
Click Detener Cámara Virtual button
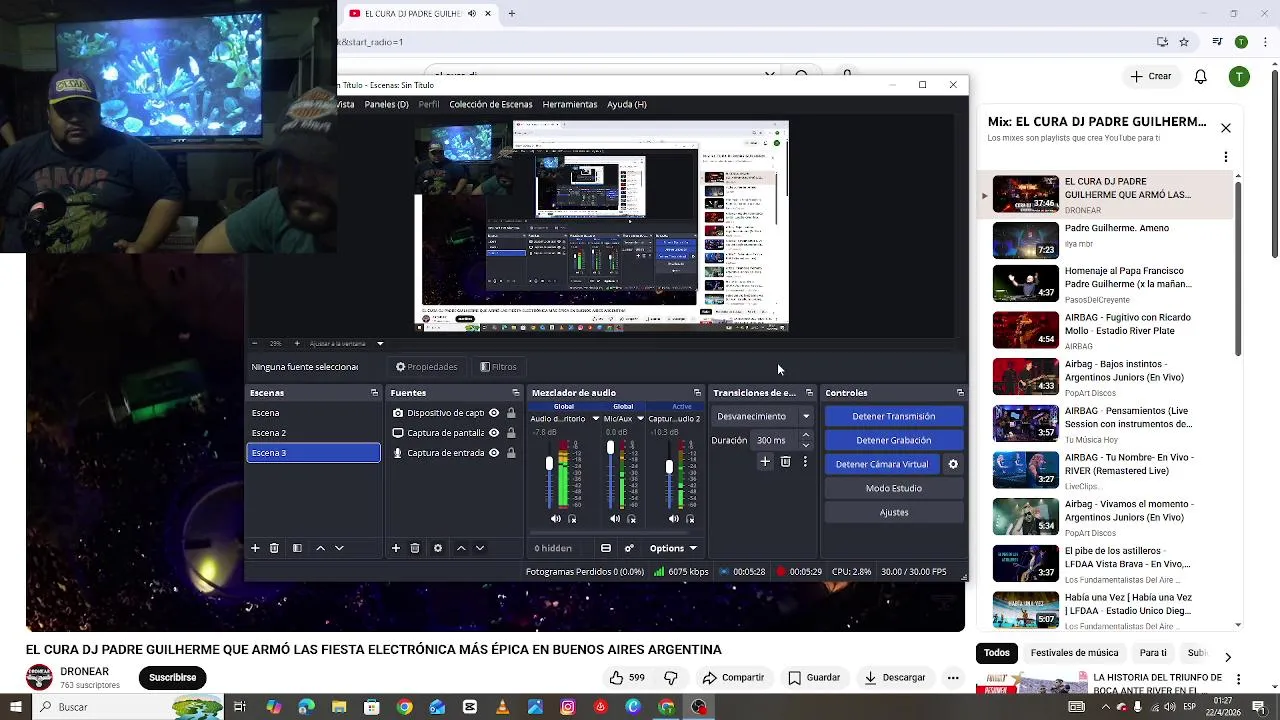point(882,464)
